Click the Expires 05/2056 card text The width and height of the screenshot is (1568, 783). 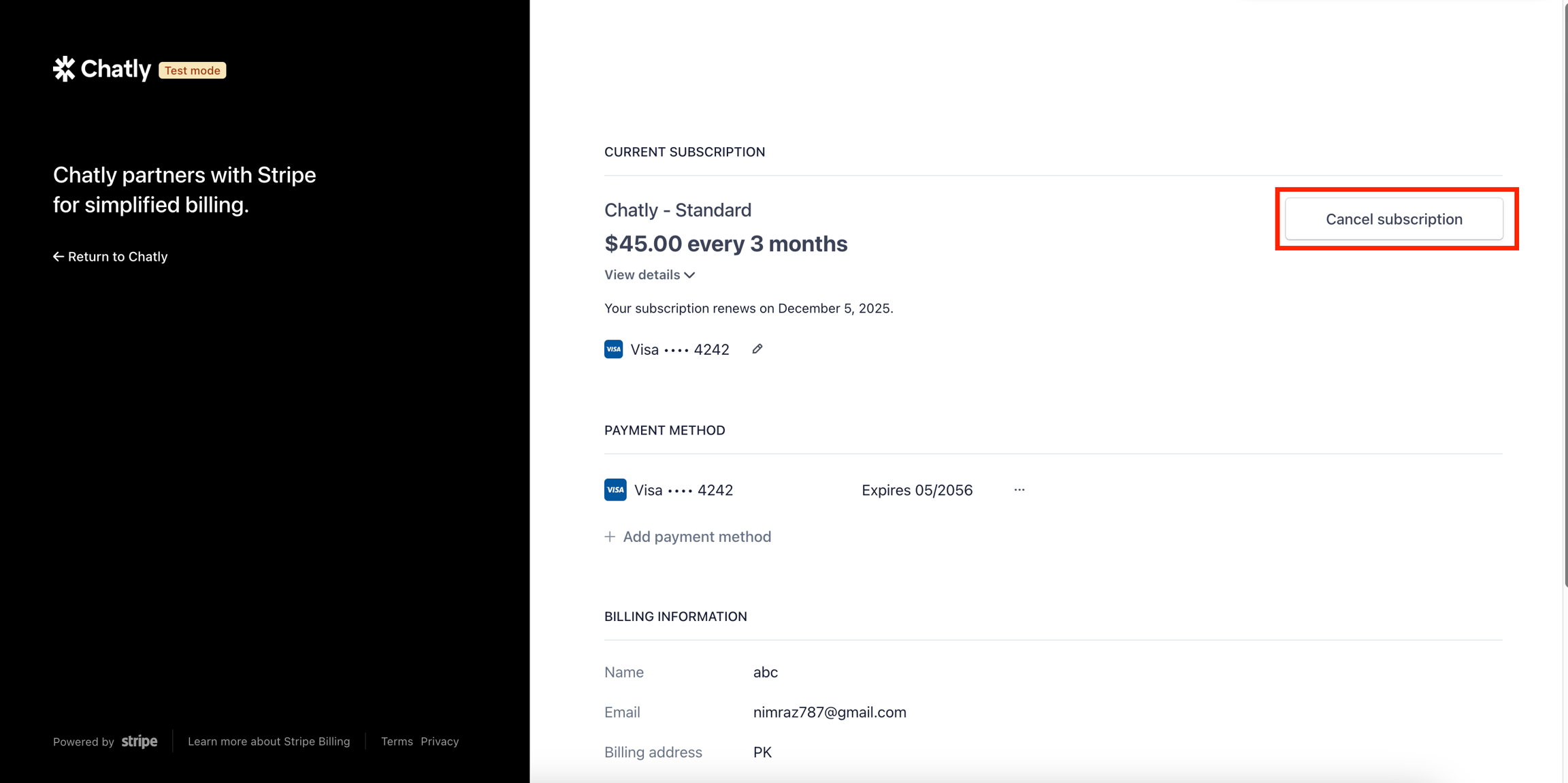[x=917, y=490]
